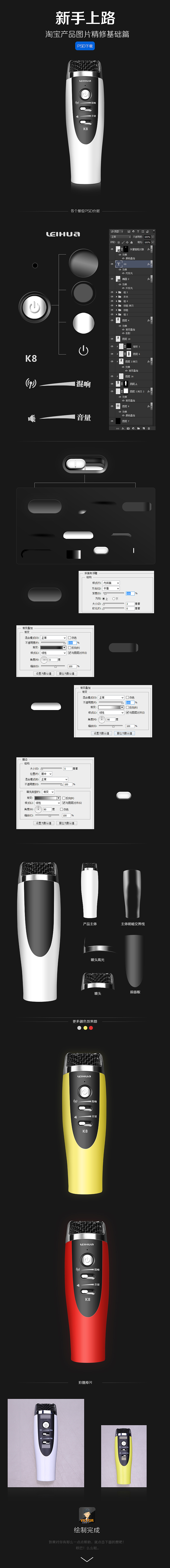Click the mask thumbnail of 矩形 1 layer
The height and width of the screenshot is (1568, 170).
129,346
